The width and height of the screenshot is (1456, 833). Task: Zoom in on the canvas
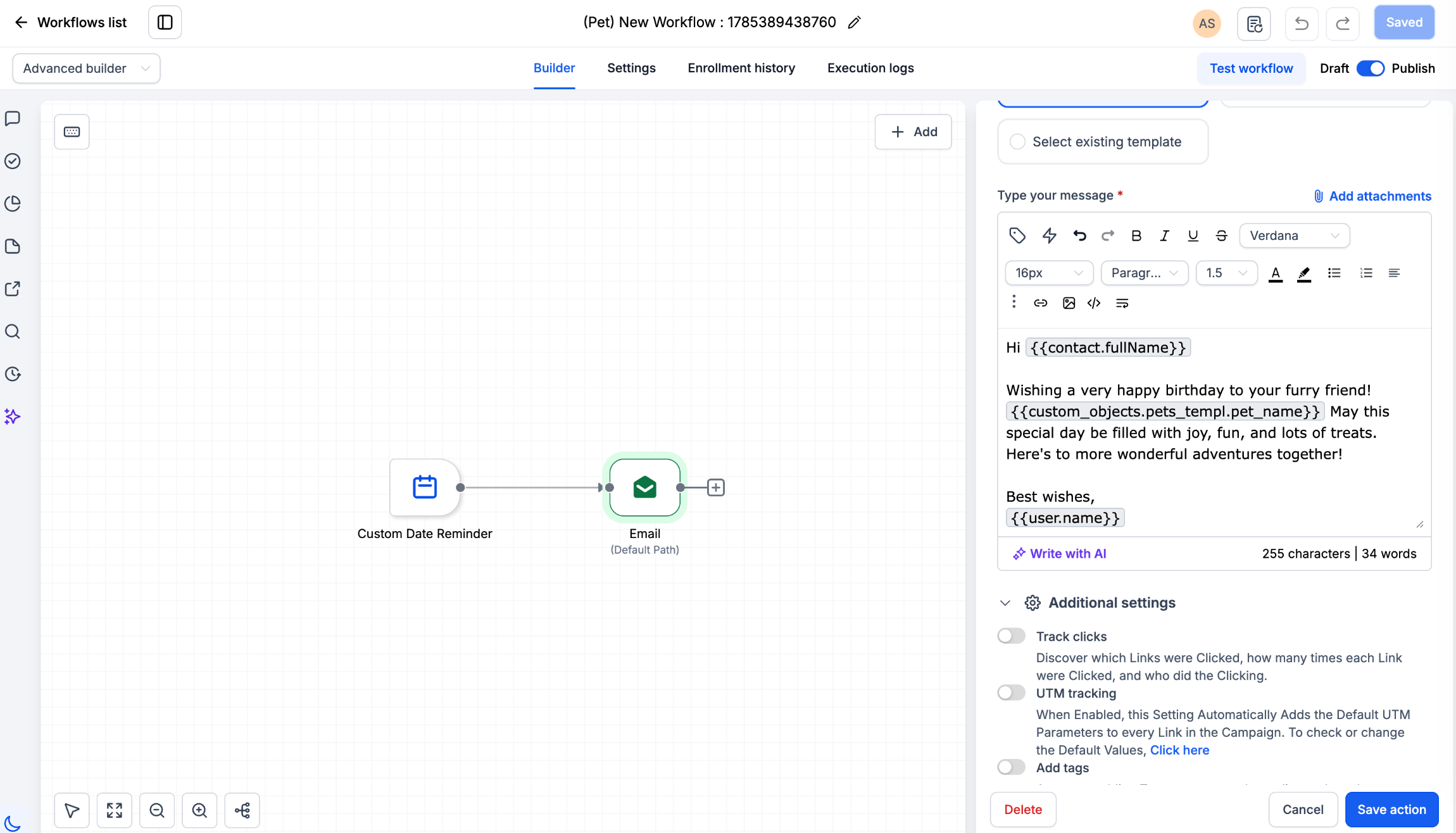(199, 810)
